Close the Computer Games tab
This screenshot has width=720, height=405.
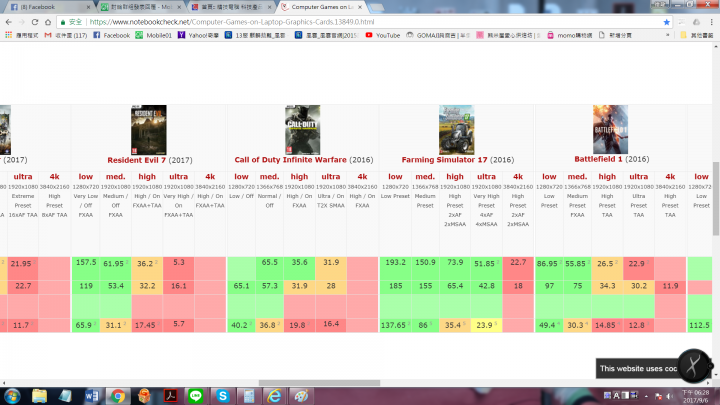pos(360,7)
